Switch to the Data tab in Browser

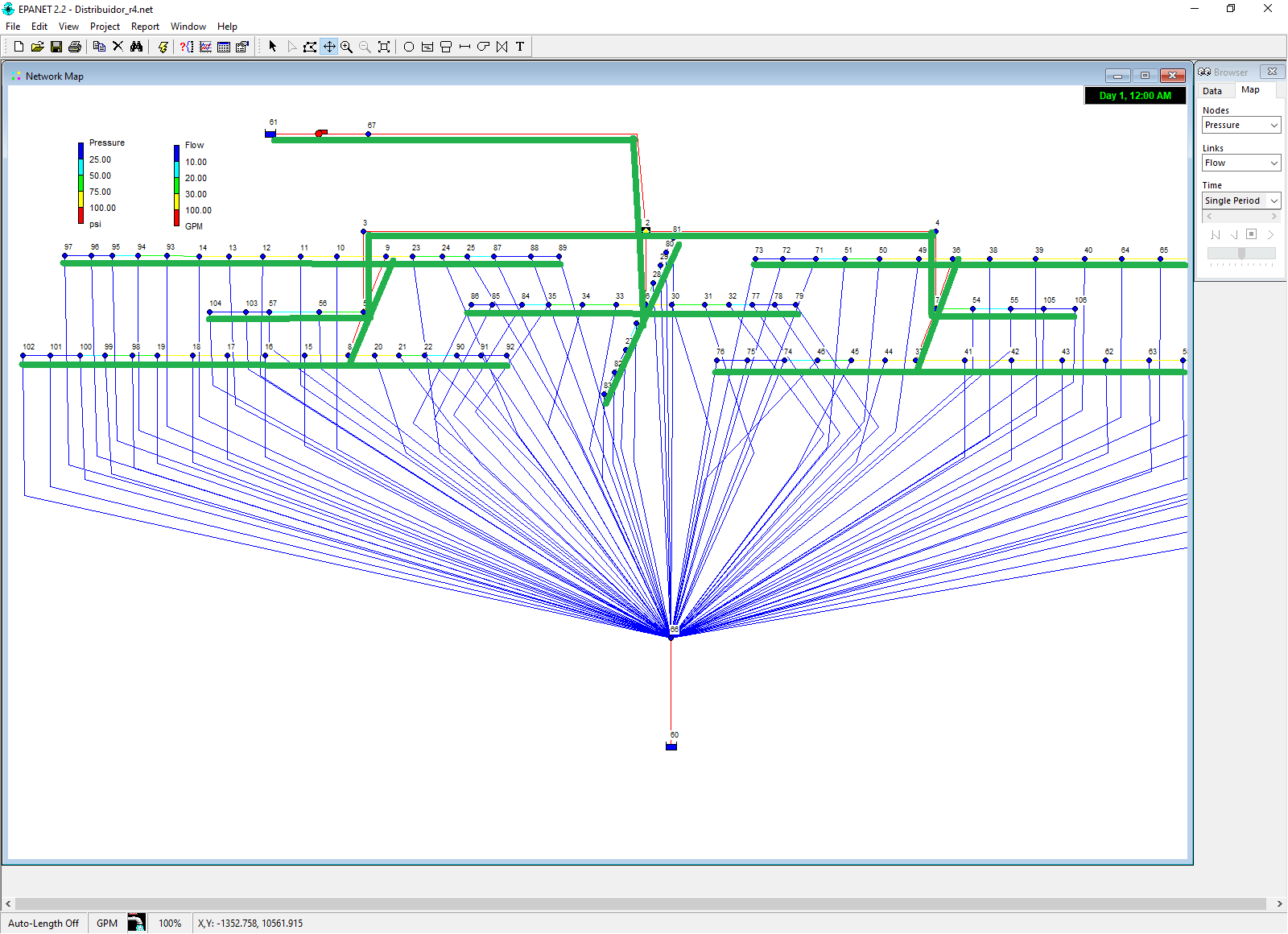coord(1212,91)
